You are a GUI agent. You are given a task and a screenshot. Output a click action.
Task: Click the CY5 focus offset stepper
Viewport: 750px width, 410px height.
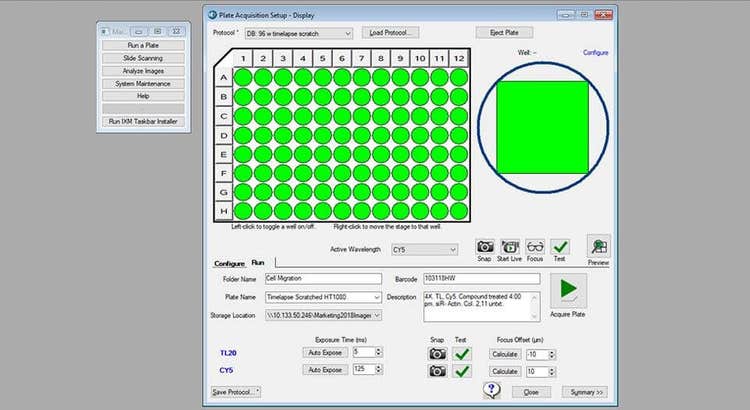(x=551, y=372)
